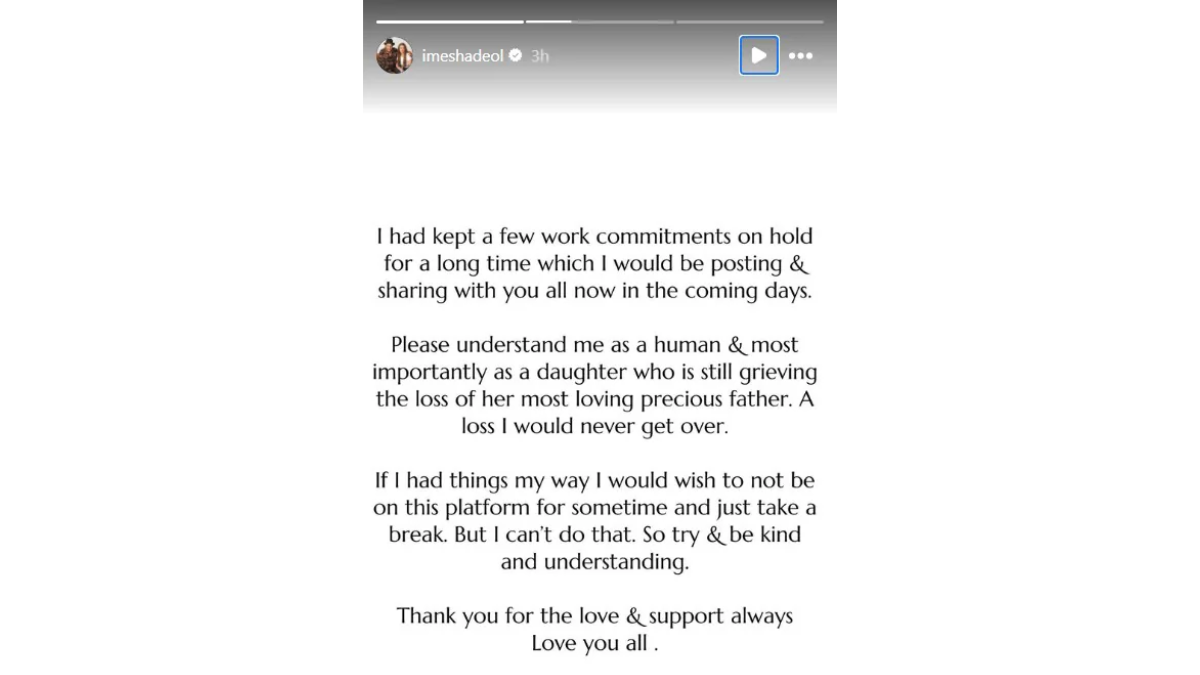
Task: Click the 'for a long time which' line
Action: coord(595,265)
